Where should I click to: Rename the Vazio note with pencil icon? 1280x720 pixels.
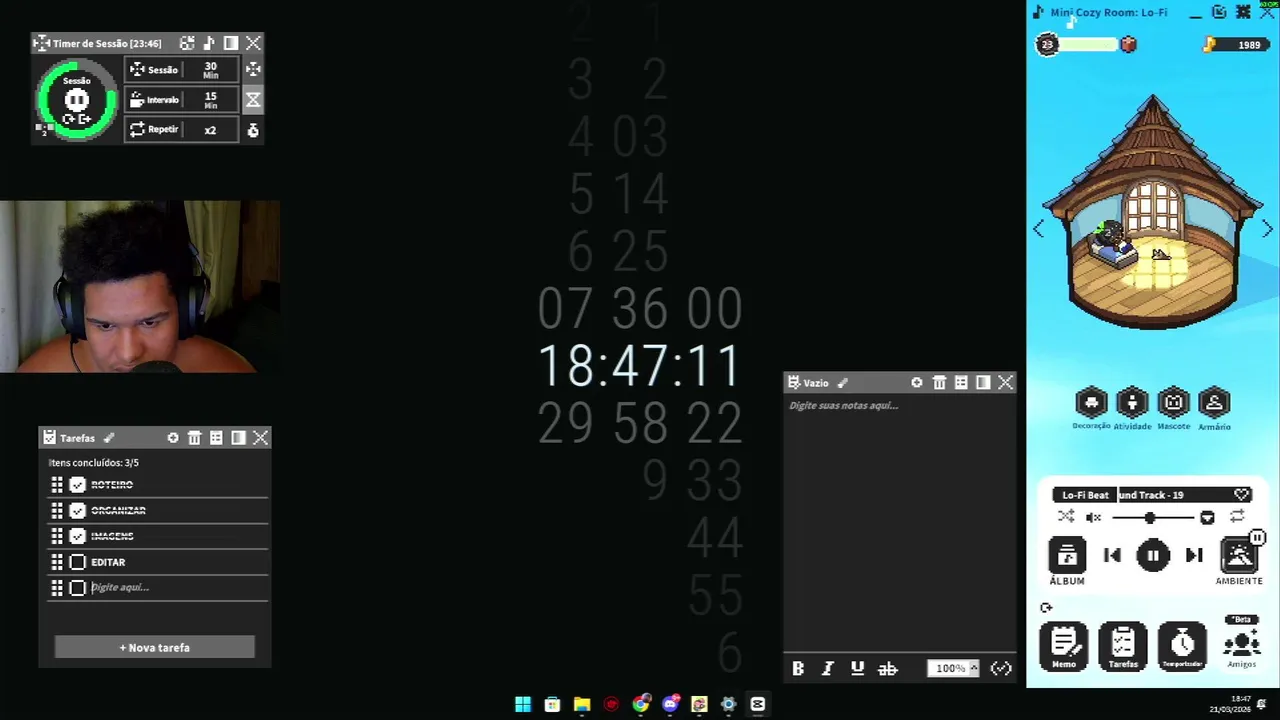pos(842,383)
